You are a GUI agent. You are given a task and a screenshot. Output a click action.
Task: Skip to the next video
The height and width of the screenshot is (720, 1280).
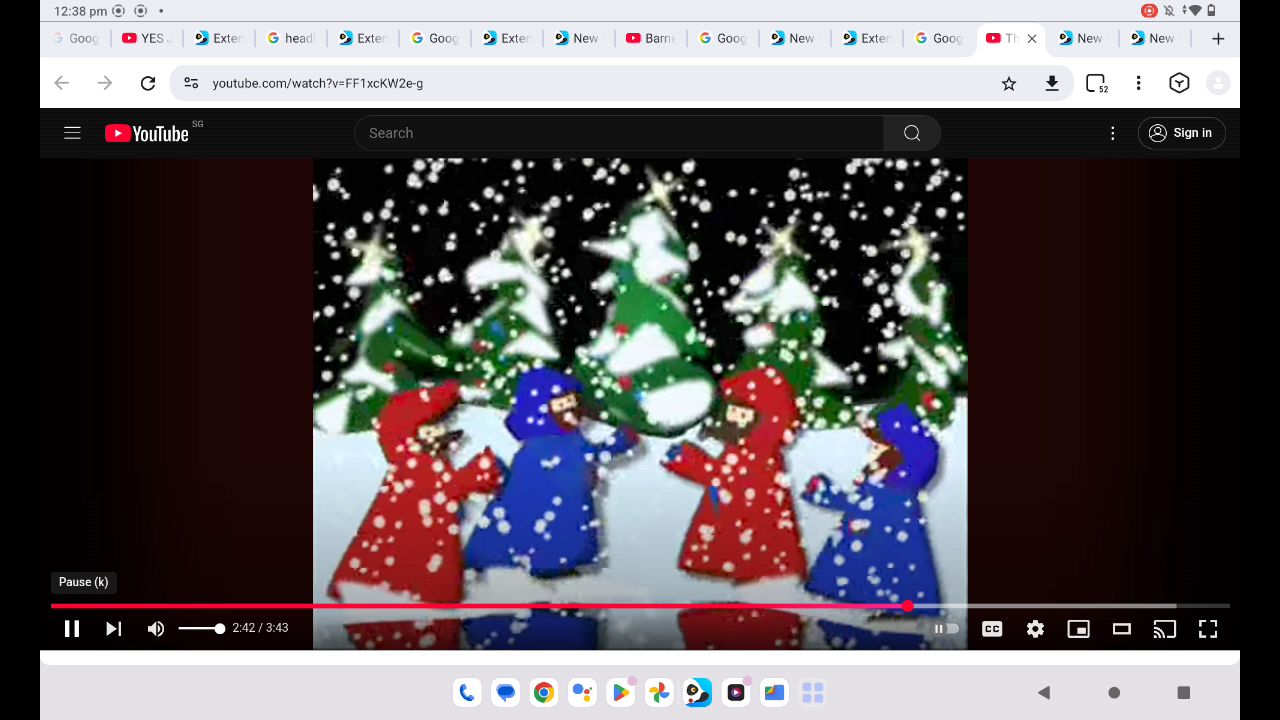(113, 629)
